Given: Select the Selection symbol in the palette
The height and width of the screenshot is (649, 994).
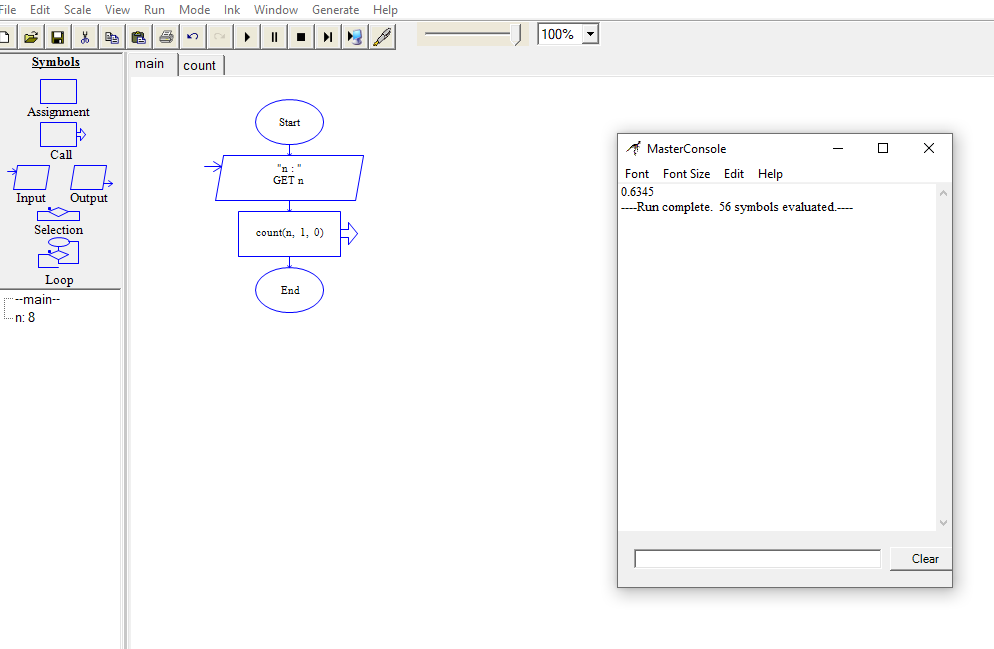Looking at the screenshot, I should point(58,215).
